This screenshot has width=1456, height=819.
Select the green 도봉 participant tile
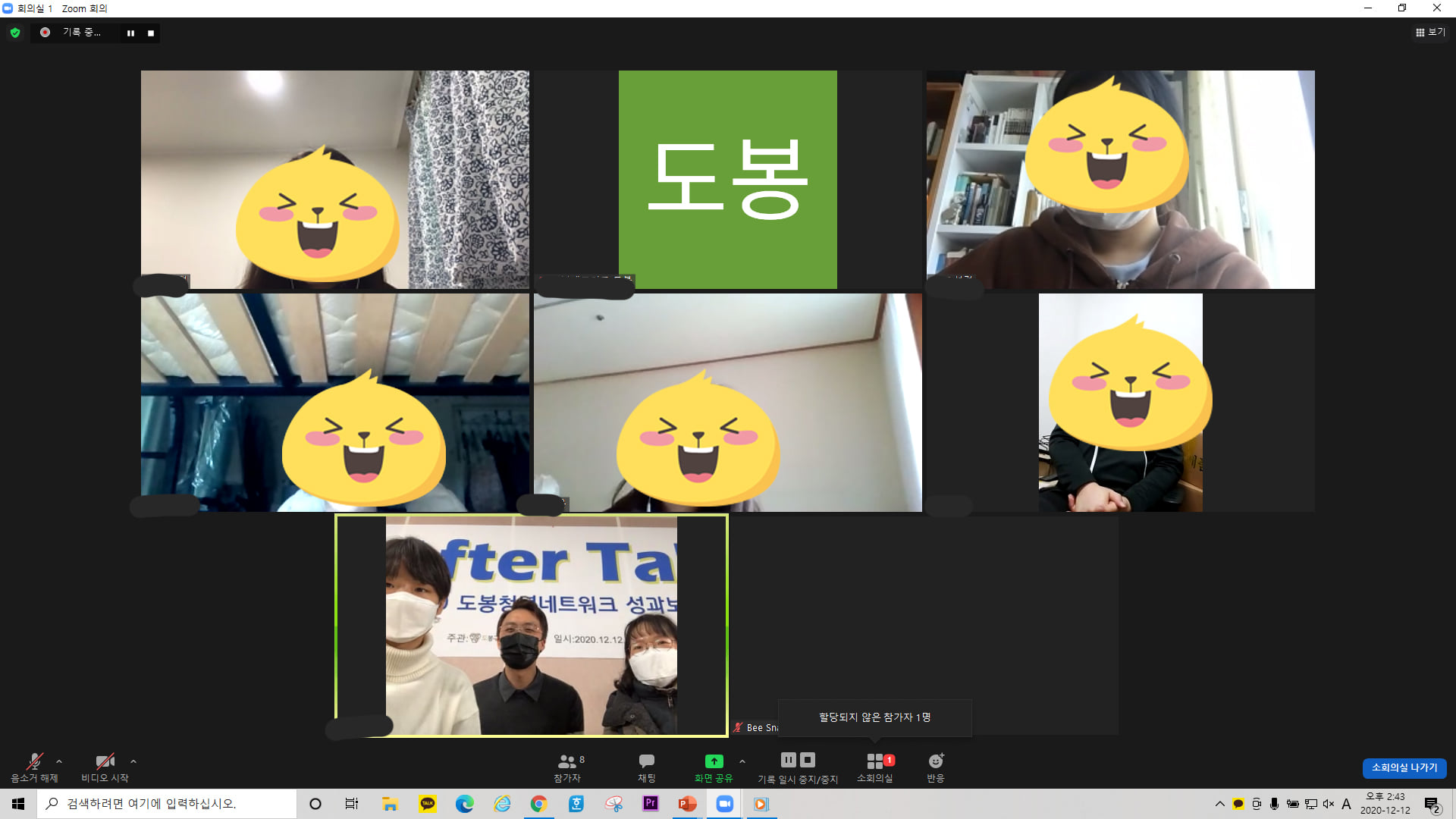pos(728,180)
